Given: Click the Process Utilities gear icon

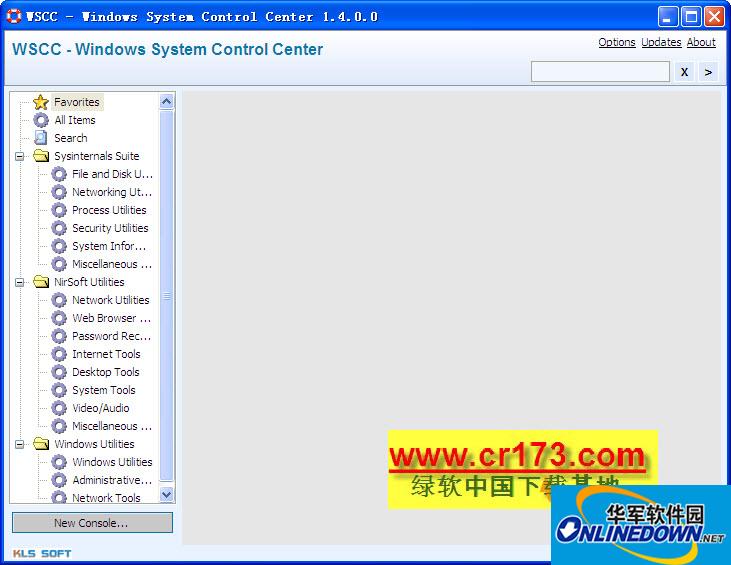Looking at the screenshot, I should click(59, 210).
